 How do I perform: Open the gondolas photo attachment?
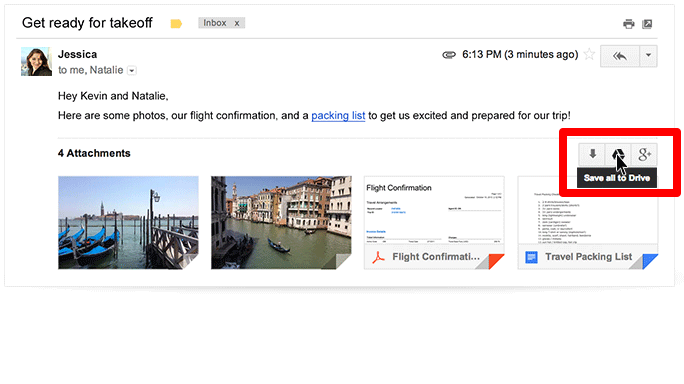tap(128, 223)
